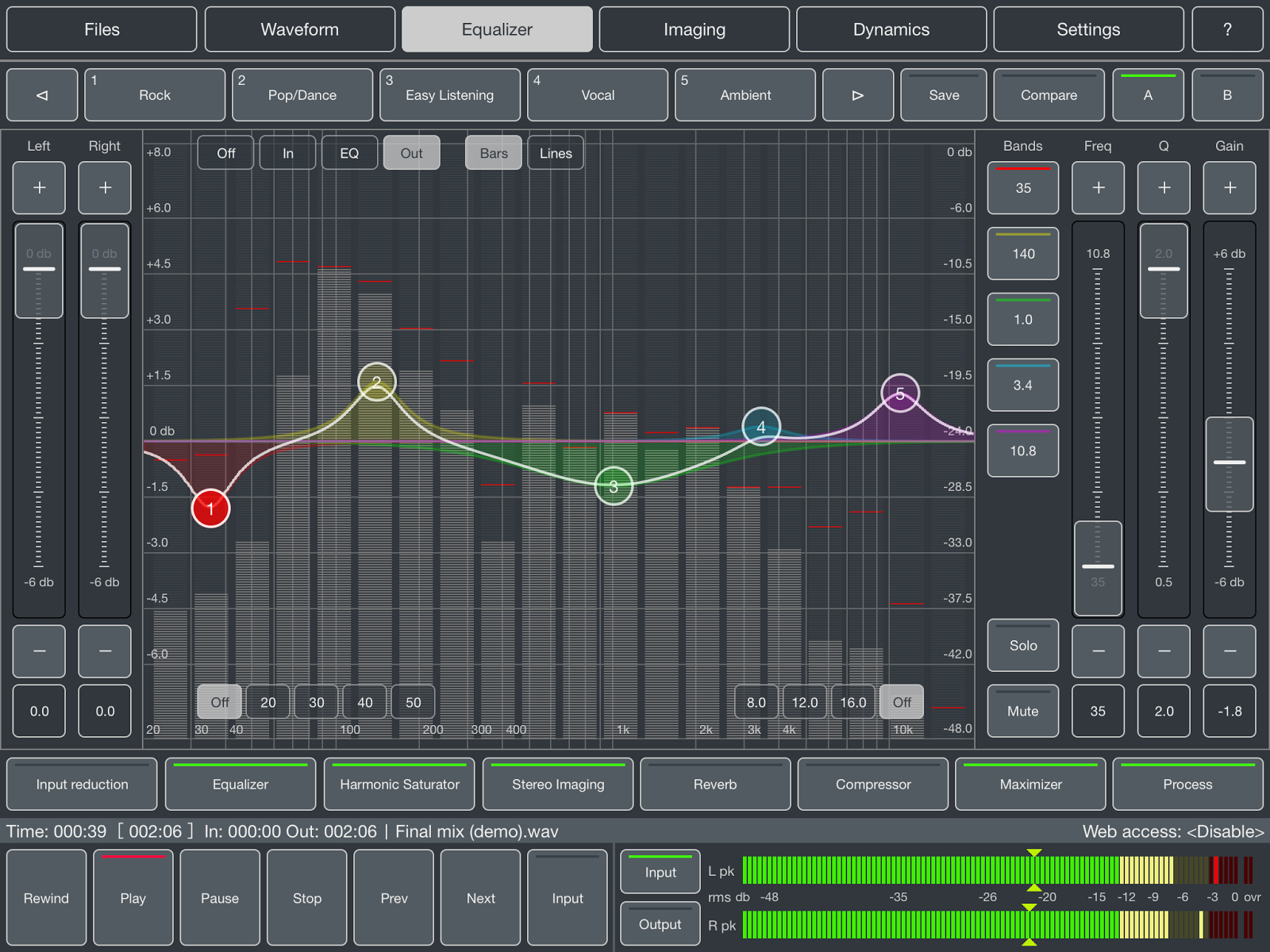Increase the Left channel level with plus
1270x952 pixels.
tap(39, 188)
